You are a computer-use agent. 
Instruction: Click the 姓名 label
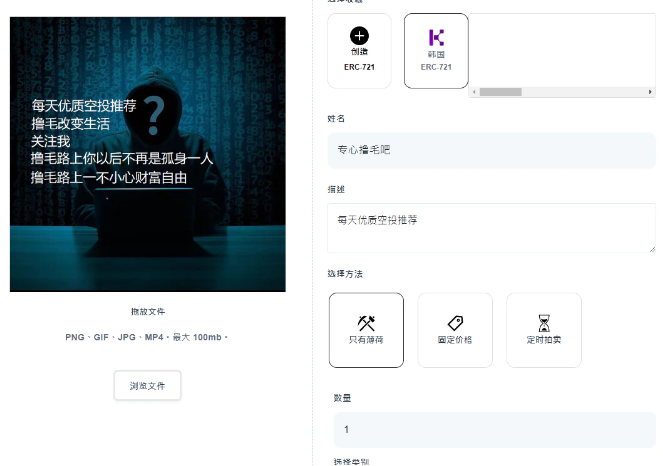tap(336, 119)
